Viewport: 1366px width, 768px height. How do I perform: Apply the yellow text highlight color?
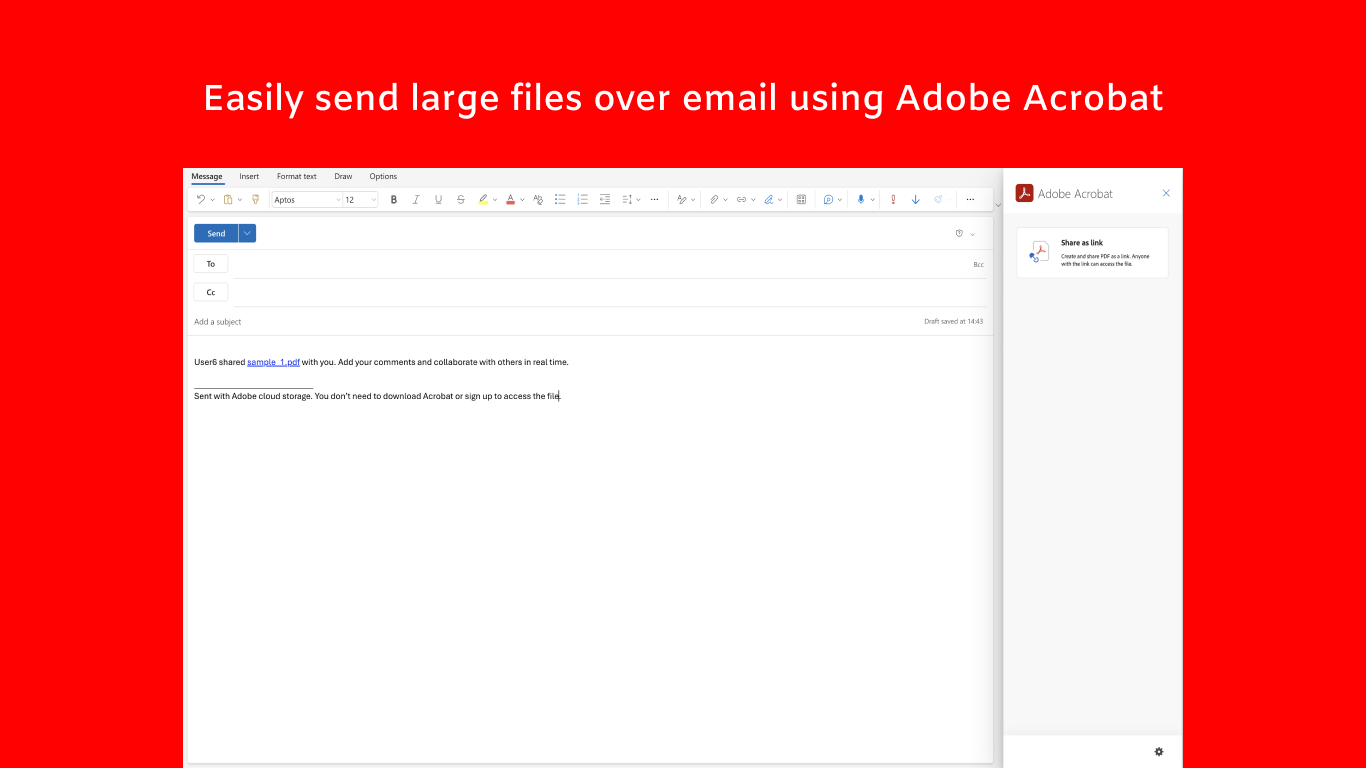click(x=483, y=199)
